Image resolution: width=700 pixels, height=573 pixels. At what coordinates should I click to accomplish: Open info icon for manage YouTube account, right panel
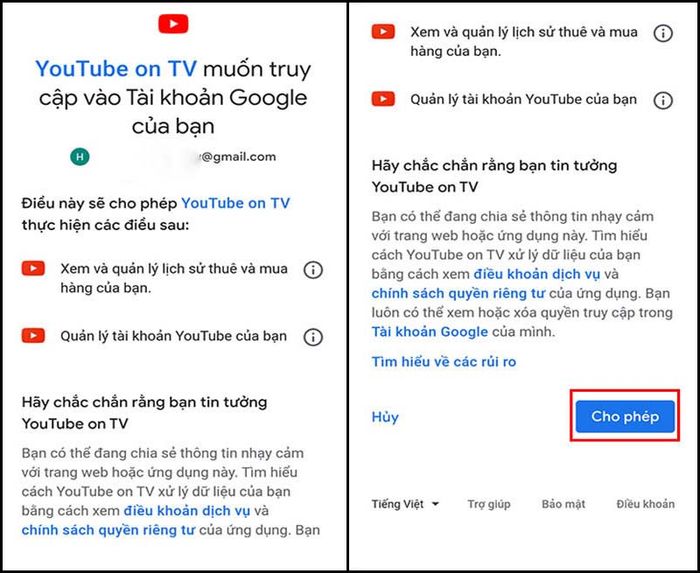663,100
